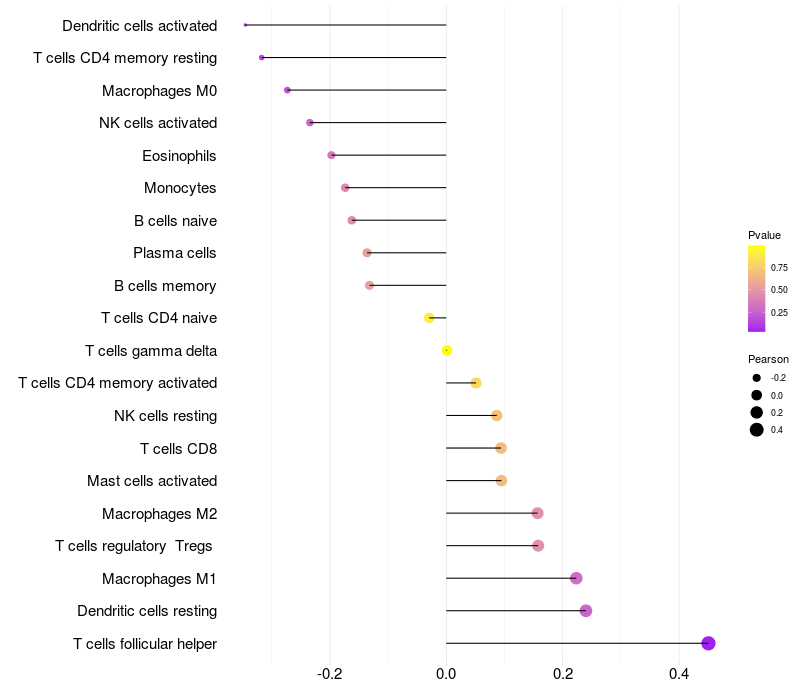Click the Monocytes axis label
This screenshot has height=700, width=800.
click(x=180, y=188)
